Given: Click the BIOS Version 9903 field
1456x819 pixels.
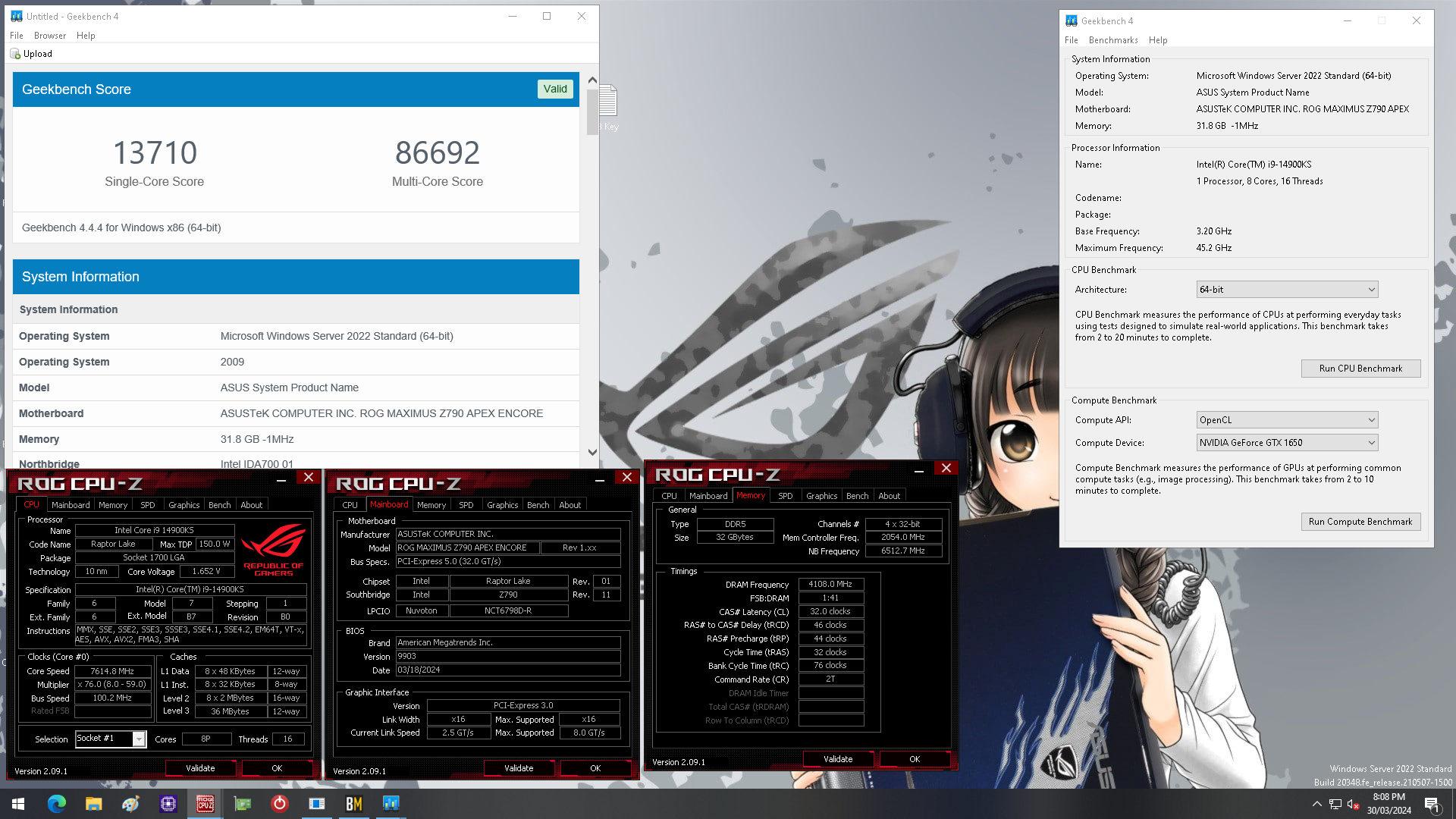Looking at the screenshot, I should [508, 657].
